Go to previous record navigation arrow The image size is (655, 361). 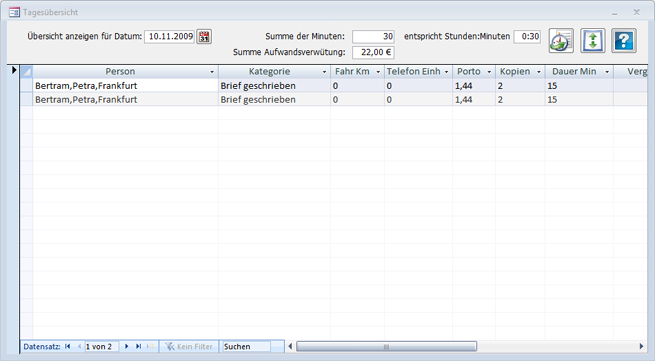79,346
